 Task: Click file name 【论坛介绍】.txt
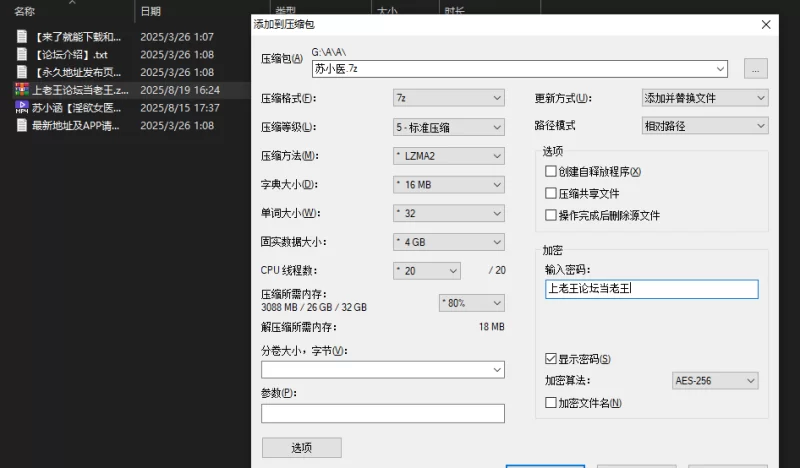click(x=70, y=55)
